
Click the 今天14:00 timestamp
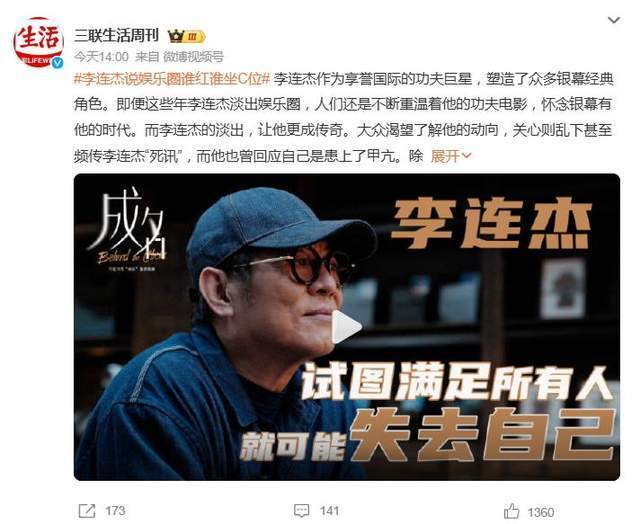coord(101,57)
